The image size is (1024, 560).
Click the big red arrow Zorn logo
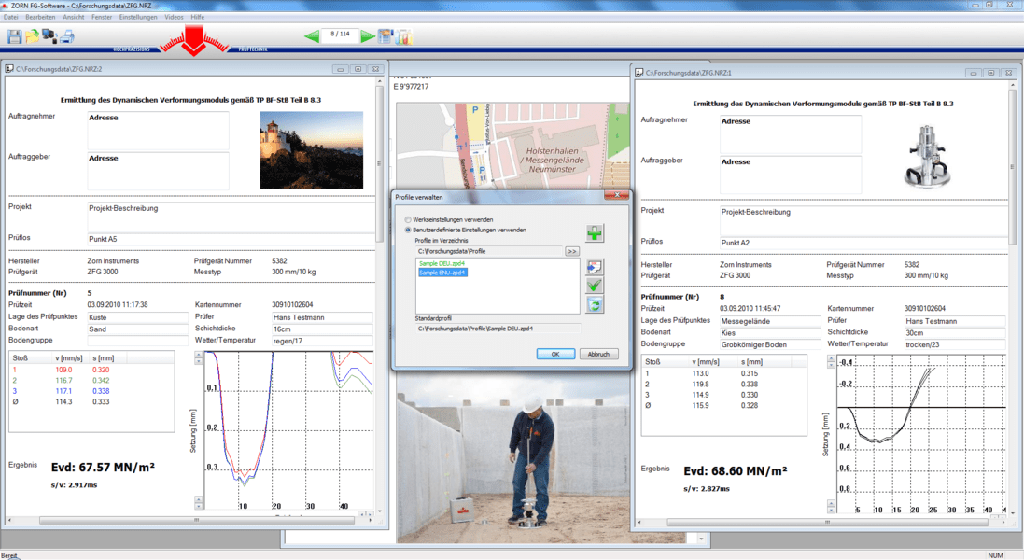(195, 41)
